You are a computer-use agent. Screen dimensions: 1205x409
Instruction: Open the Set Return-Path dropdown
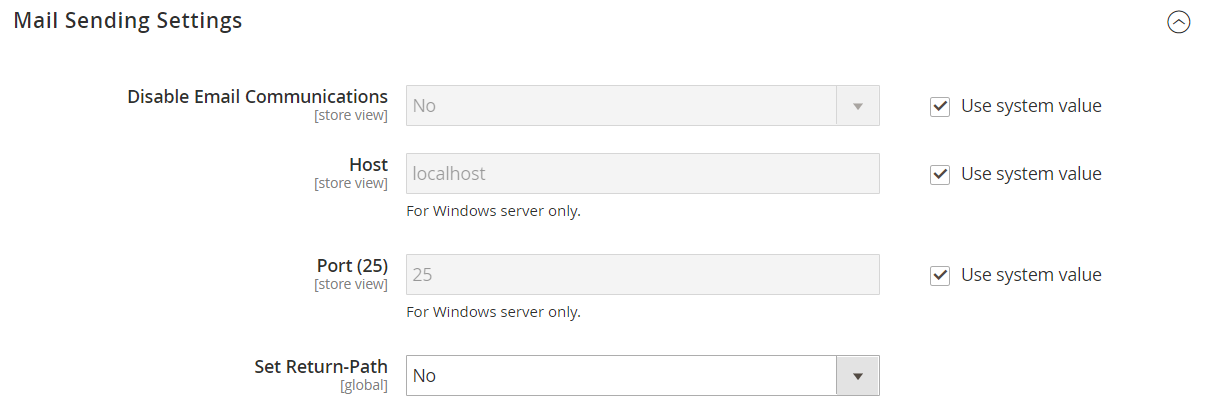643,376
